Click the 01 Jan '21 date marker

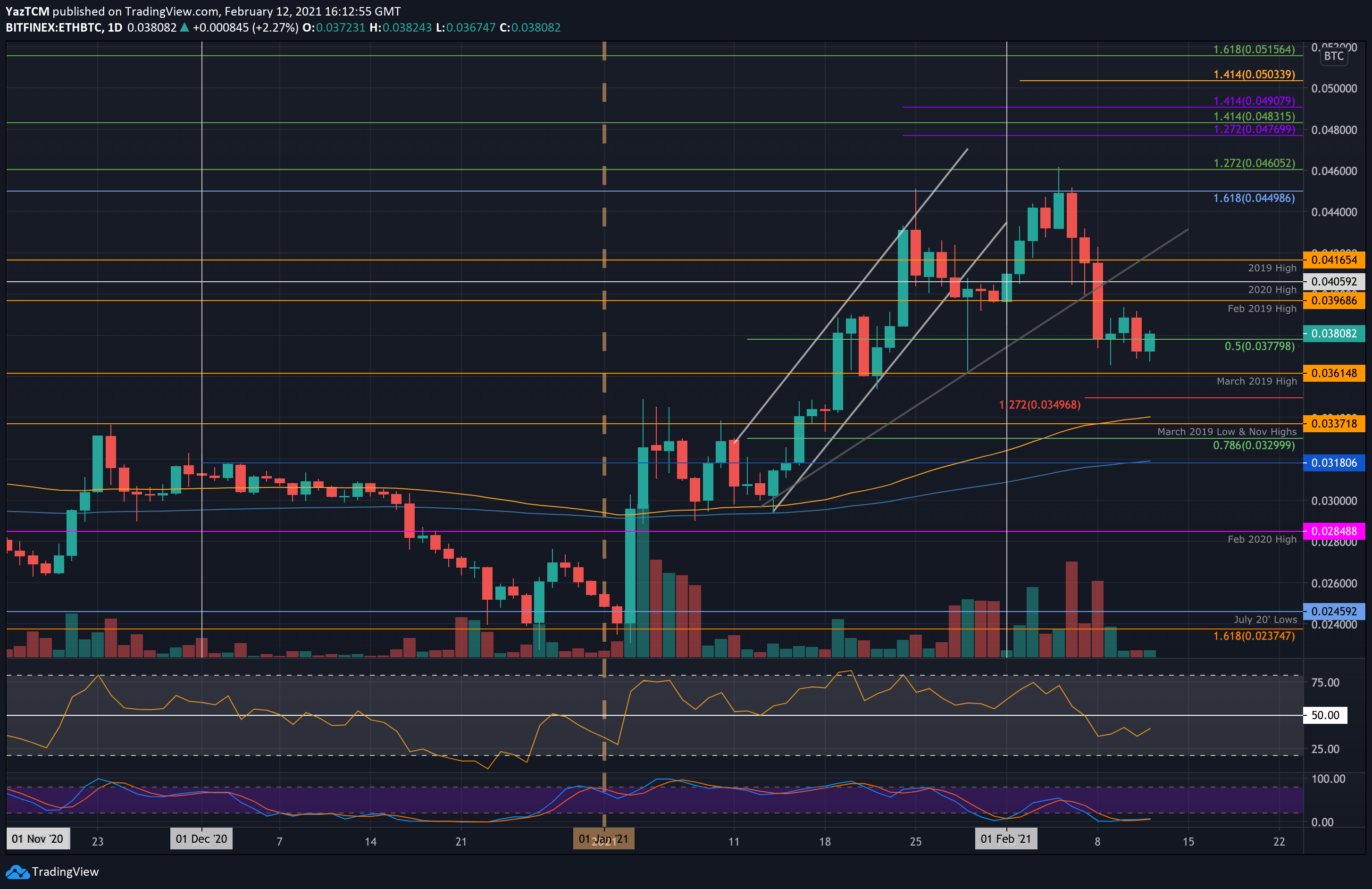pyautogui.click(x=603, y=839)
